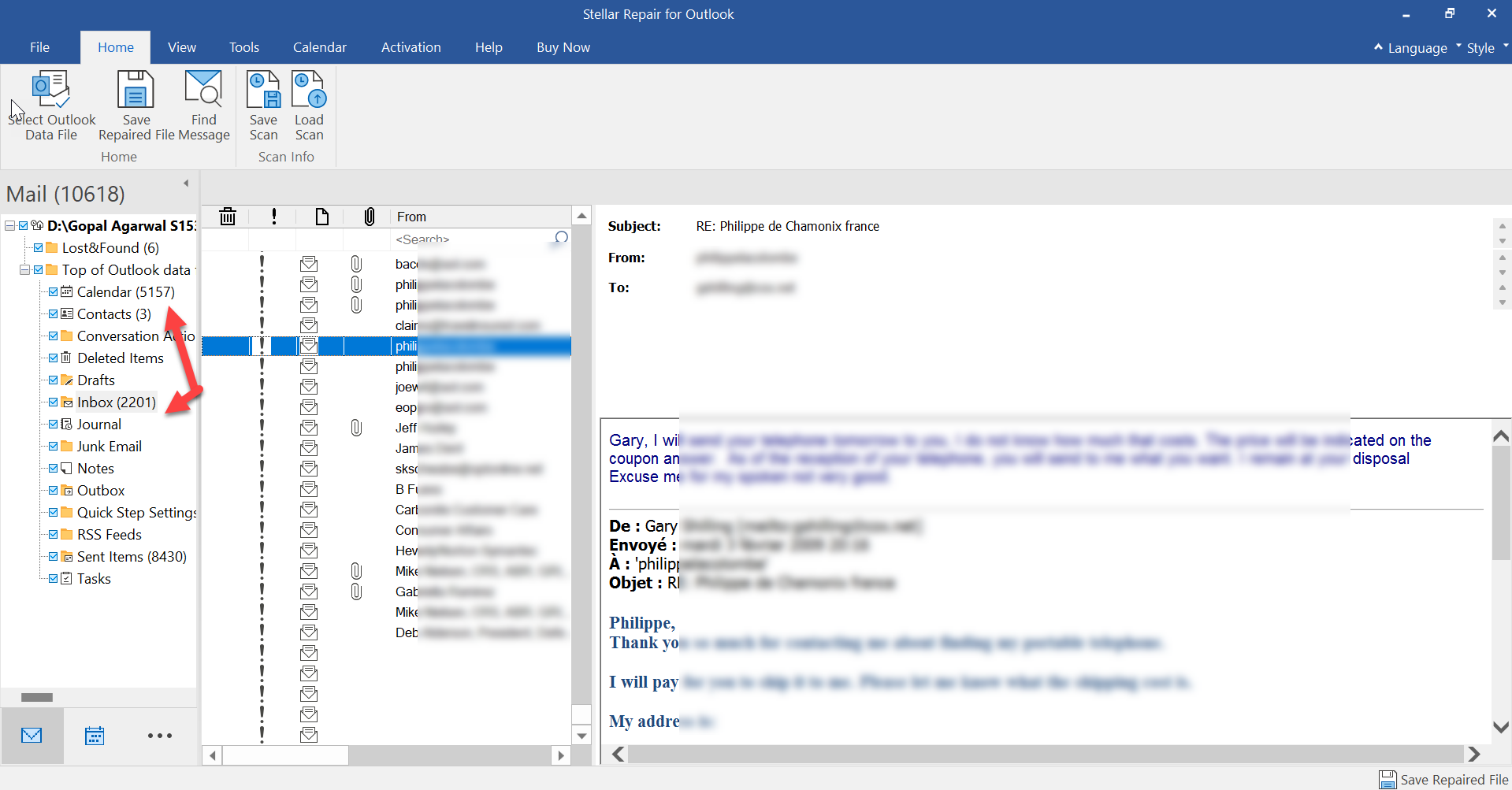Click preview pane scroll down chevron
The width and height of the screenshot is (1512, 790).
point(1501,727)
